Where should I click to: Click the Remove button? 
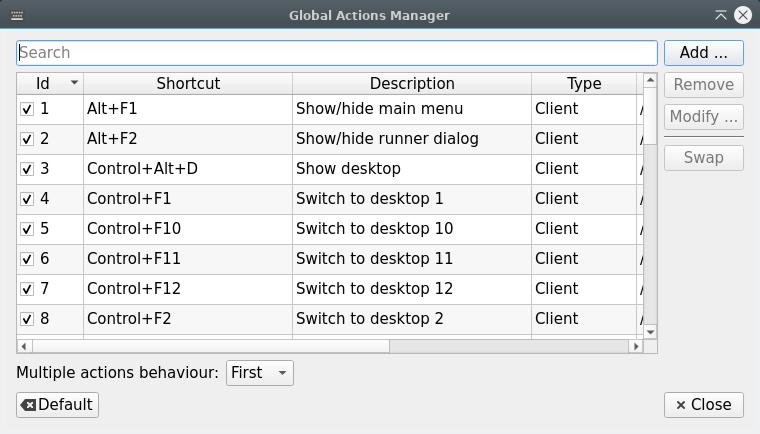coord(704,85)
